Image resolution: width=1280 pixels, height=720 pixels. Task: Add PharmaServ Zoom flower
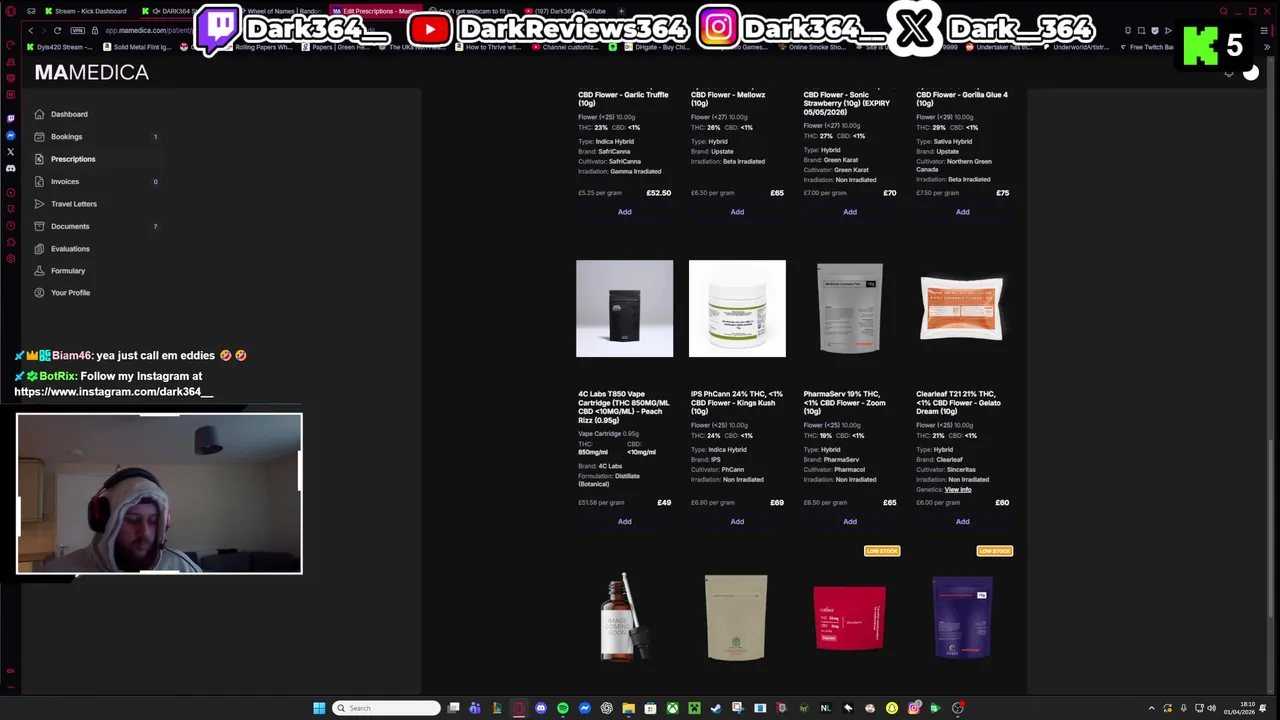point(850,521)
